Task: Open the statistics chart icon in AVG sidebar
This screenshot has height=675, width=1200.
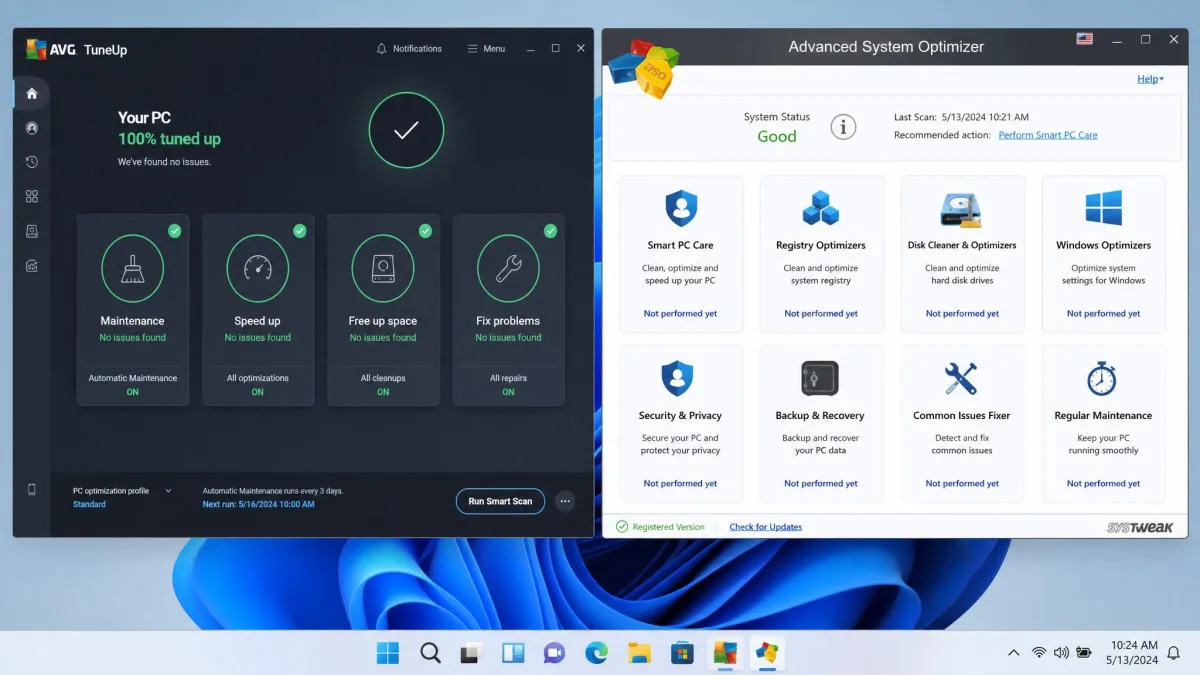Action: coord(32,266)
